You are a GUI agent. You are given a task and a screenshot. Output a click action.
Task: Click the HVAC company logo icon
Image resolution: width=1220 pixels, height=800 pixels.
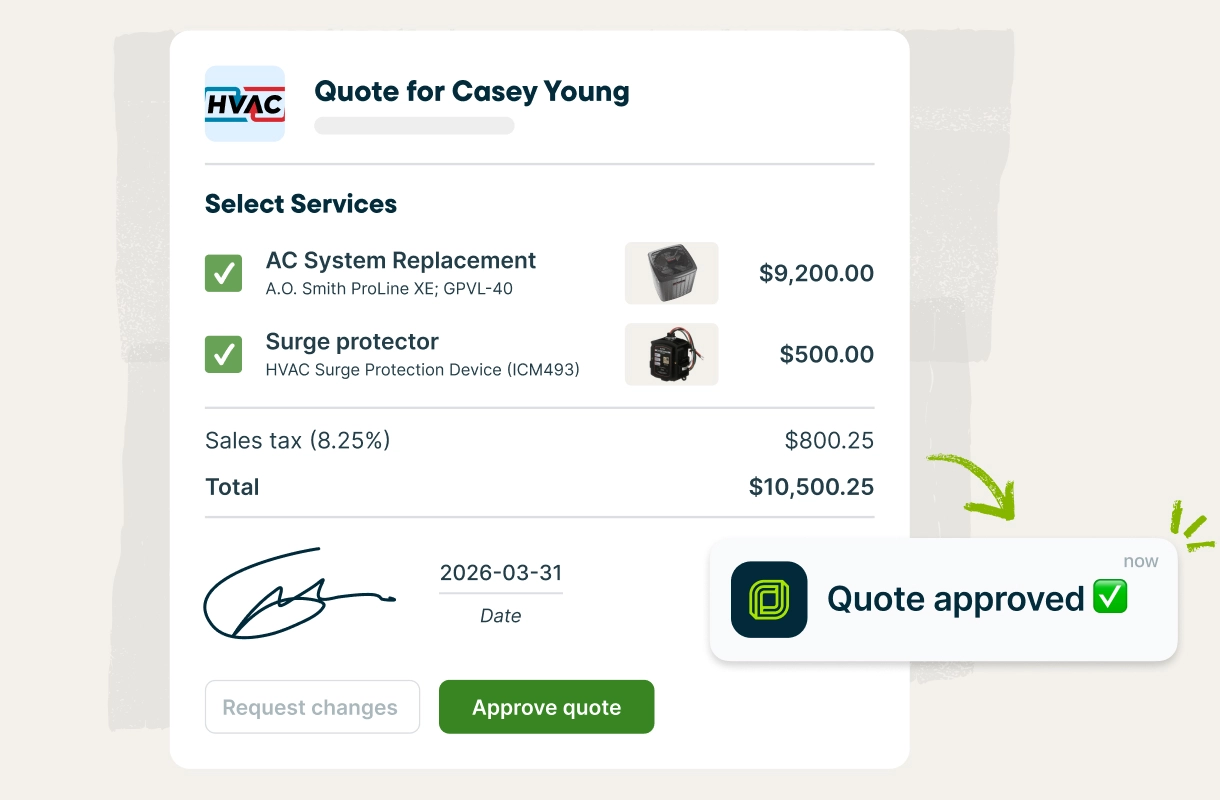pos(245,104)
